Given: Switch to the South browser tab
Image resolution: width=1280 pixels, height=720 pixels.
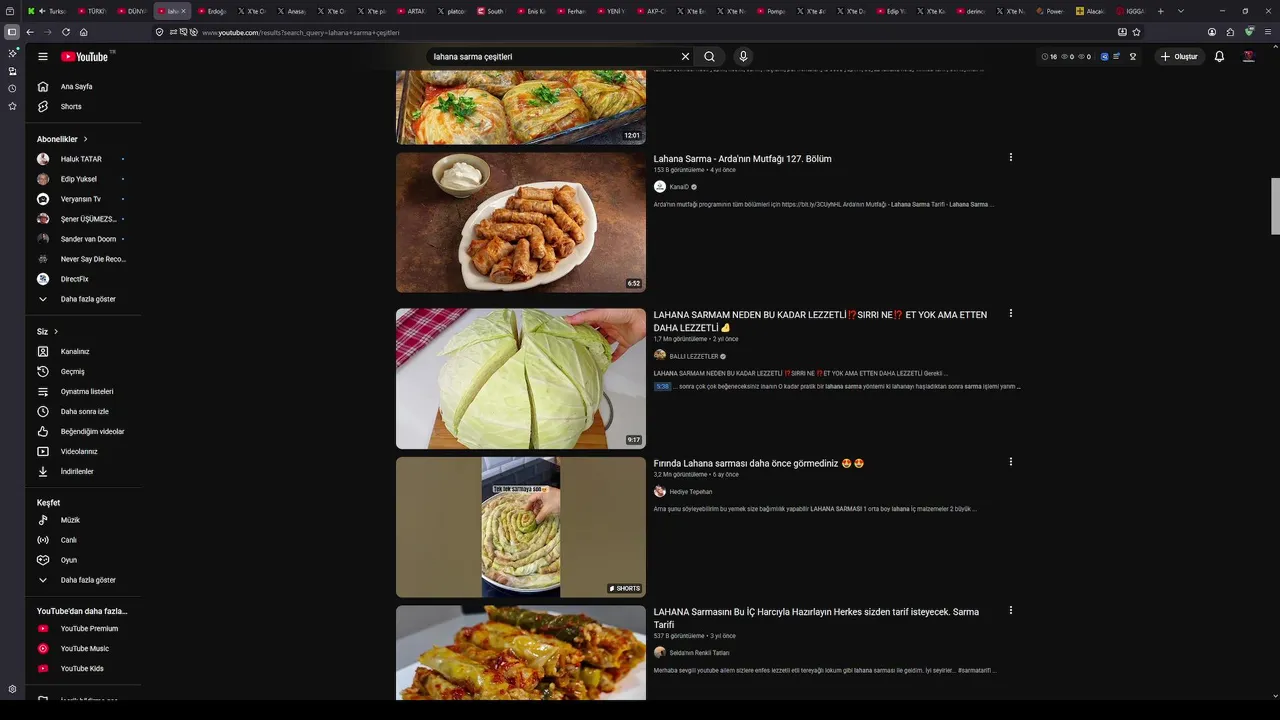Looking at the screenshot, I should click(x=492, y=11).
